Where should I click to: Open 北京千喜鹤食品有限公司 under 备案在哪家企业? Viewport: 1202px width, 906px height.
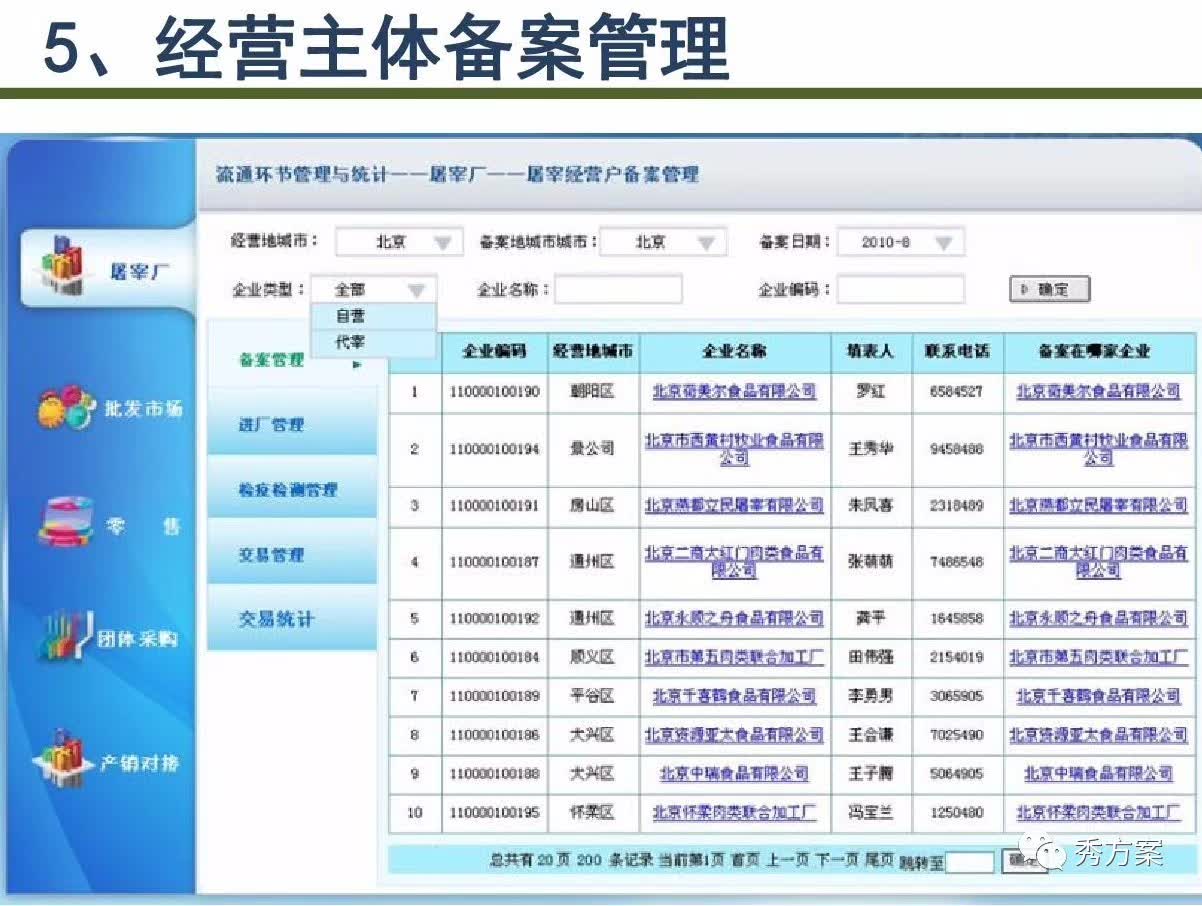coord(1099,696)
